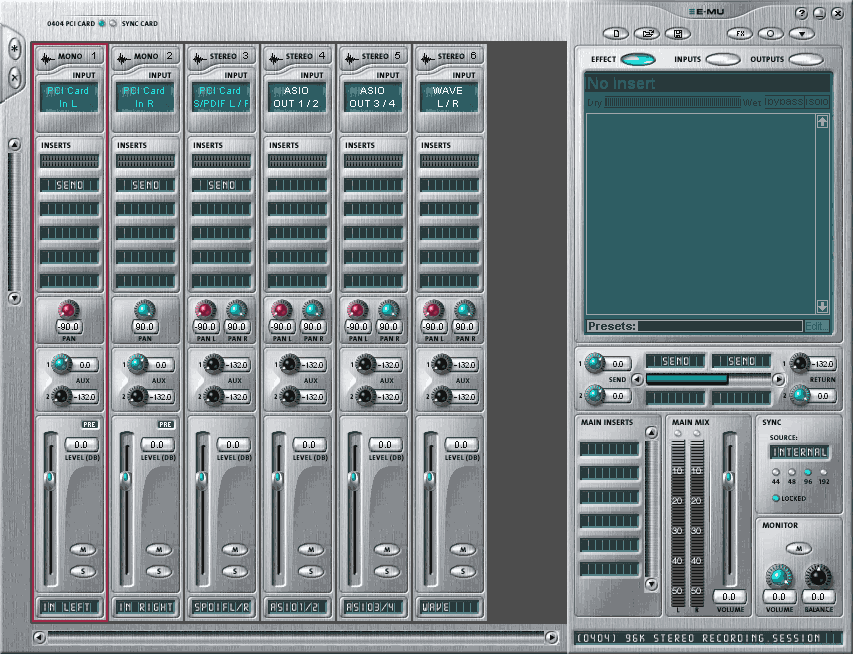
Task: Open the sync source INTERNAL selector
Action: tap(799, 452)
